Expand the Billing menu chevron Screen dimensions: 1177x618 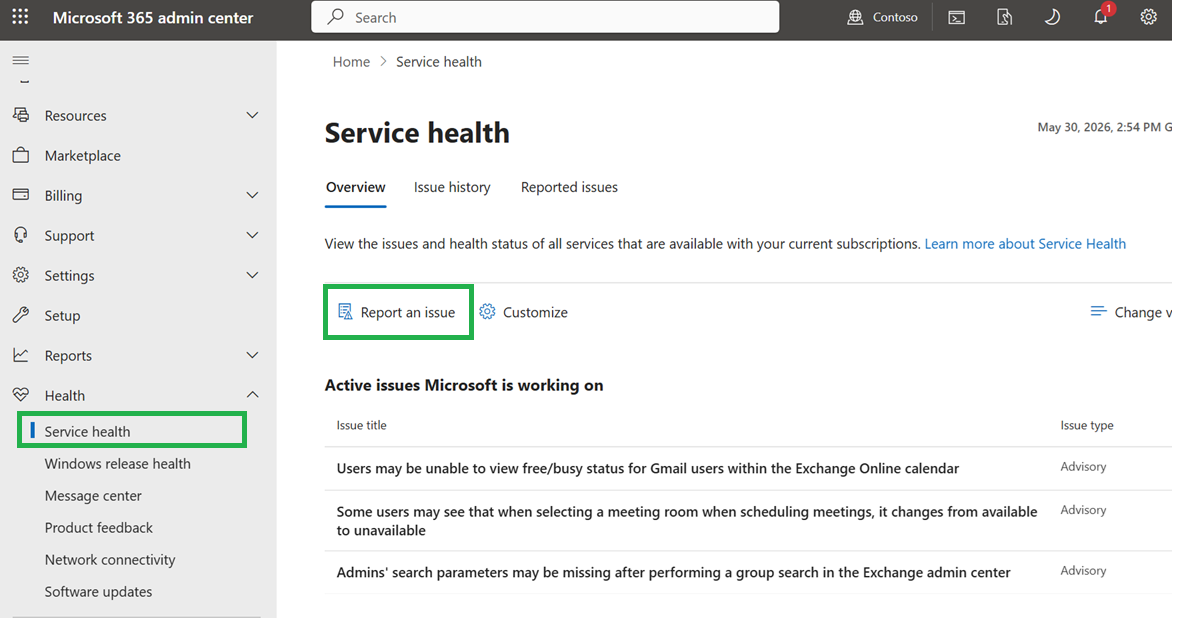(x=252, y=195)
